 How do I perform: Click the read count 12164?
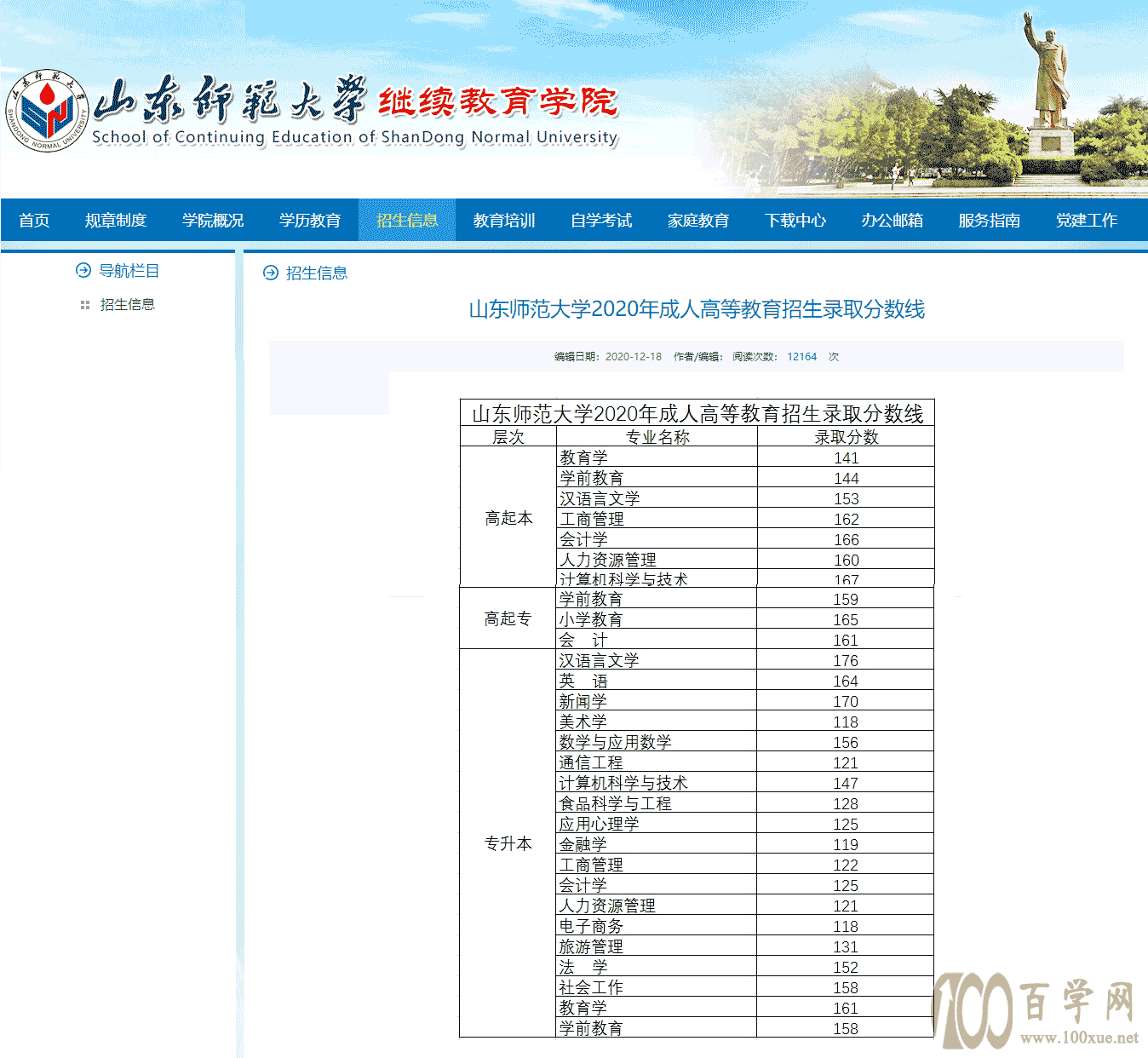[x=802, y=357]
